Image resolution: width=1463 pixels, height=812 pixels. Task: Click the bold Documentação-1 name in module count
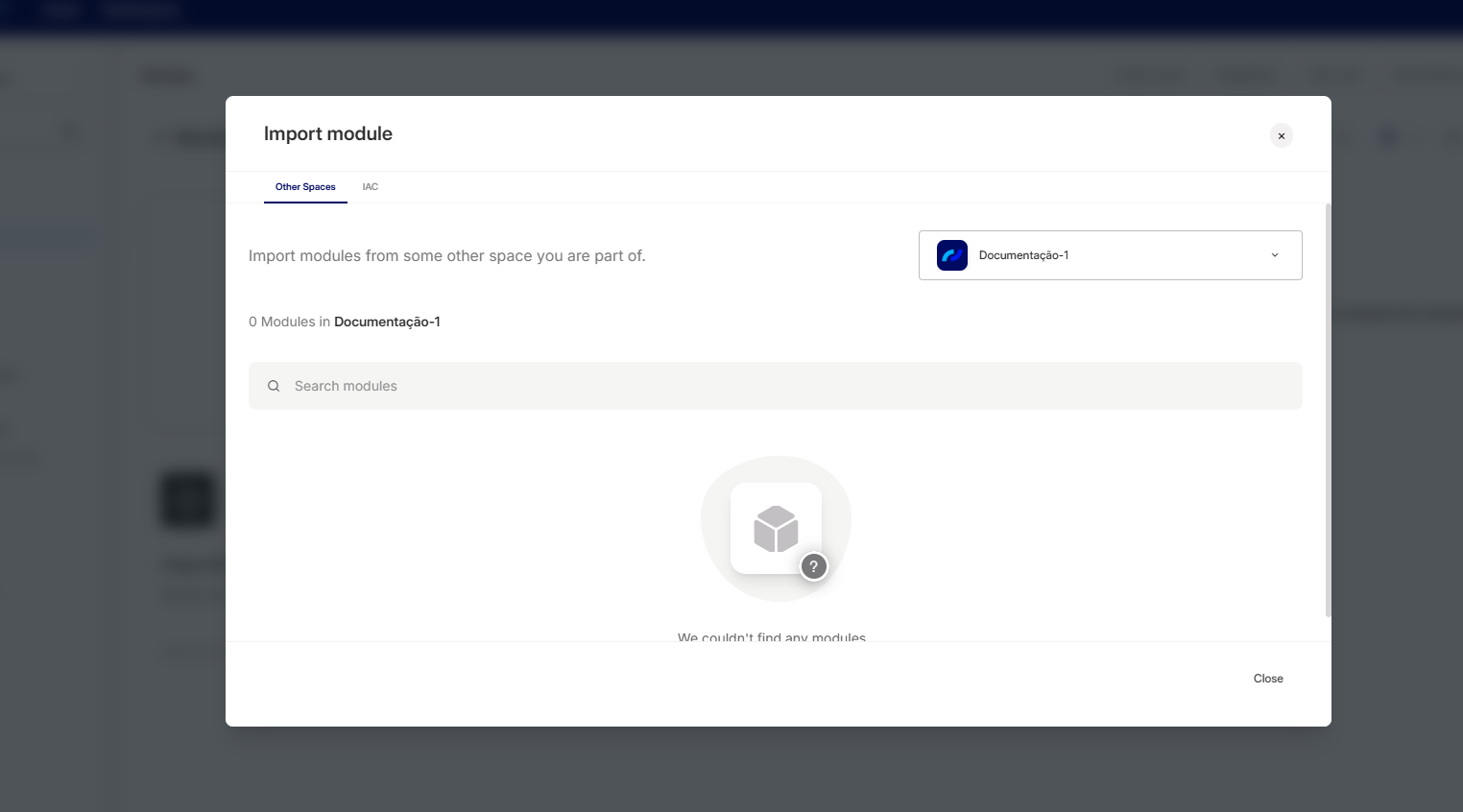(x=387, y=322)
